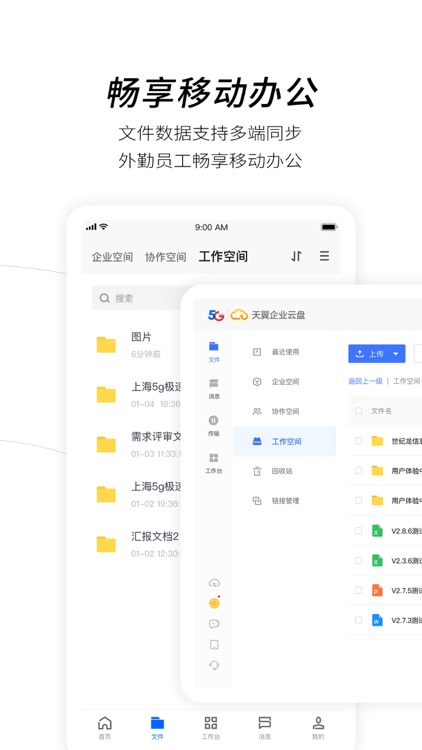Open the green Excel file V2.8.6

click(x=378, y=530)
